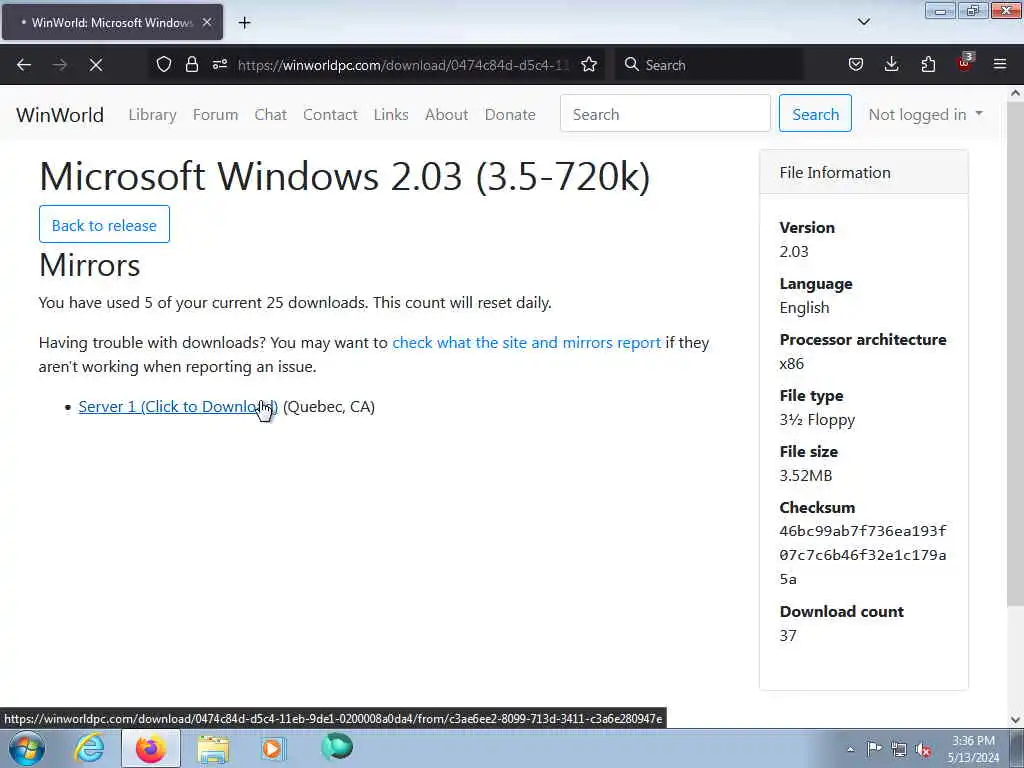Open the Forum menu item

[x=216, y=115]
